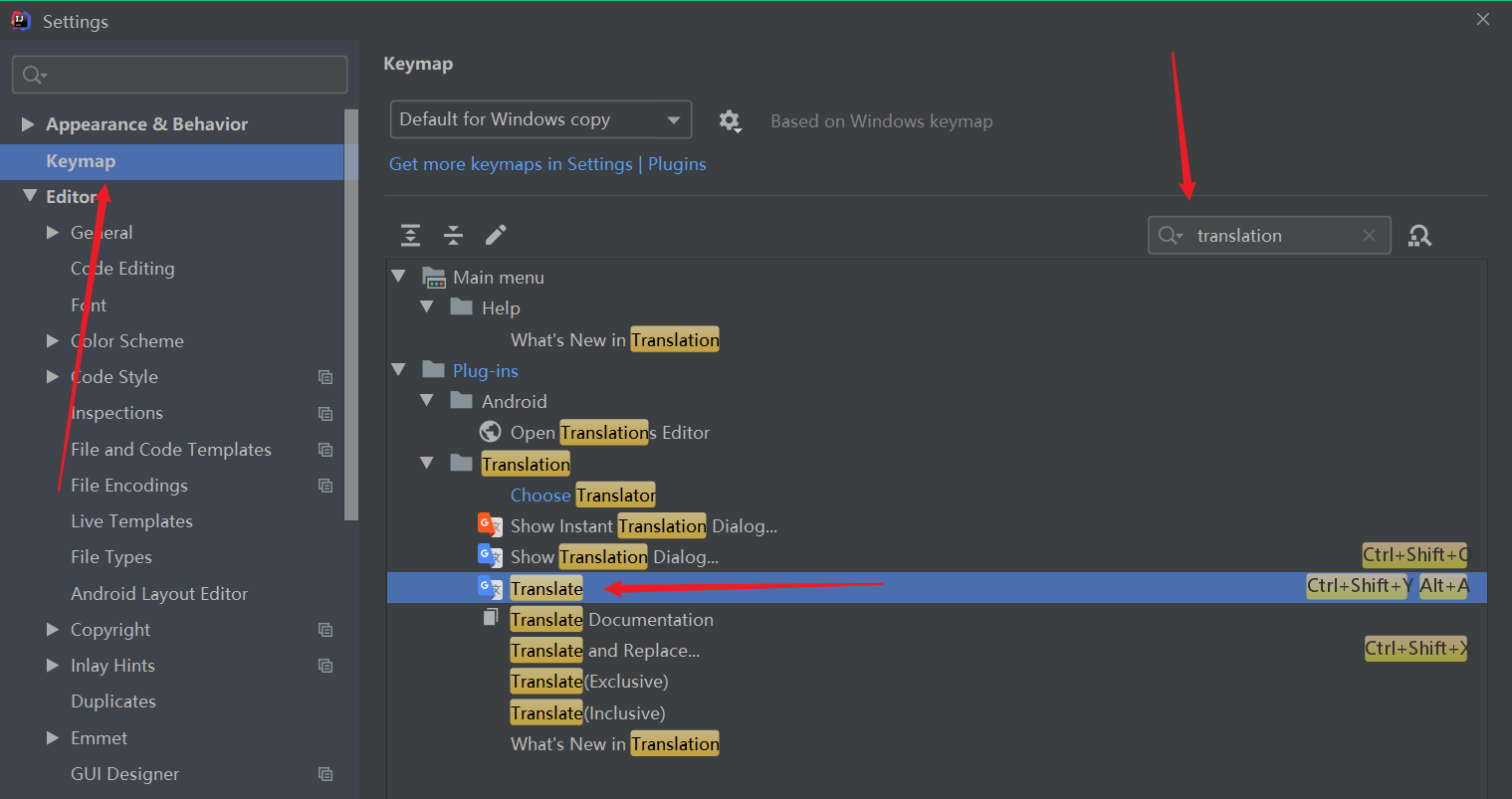Click the translate icon on selected Translate row
1512x799 pixels.
[x=490, y=588]
